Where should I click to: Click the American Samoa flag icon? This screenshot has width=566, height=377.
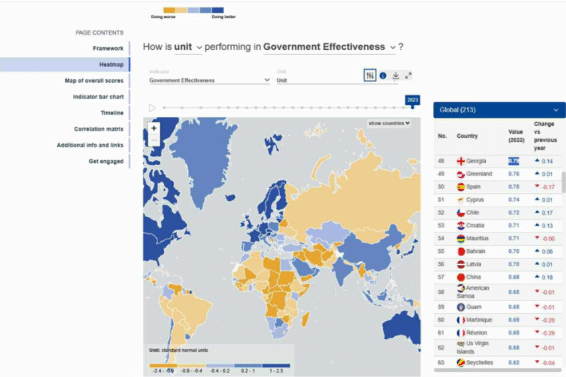[461, 288]
